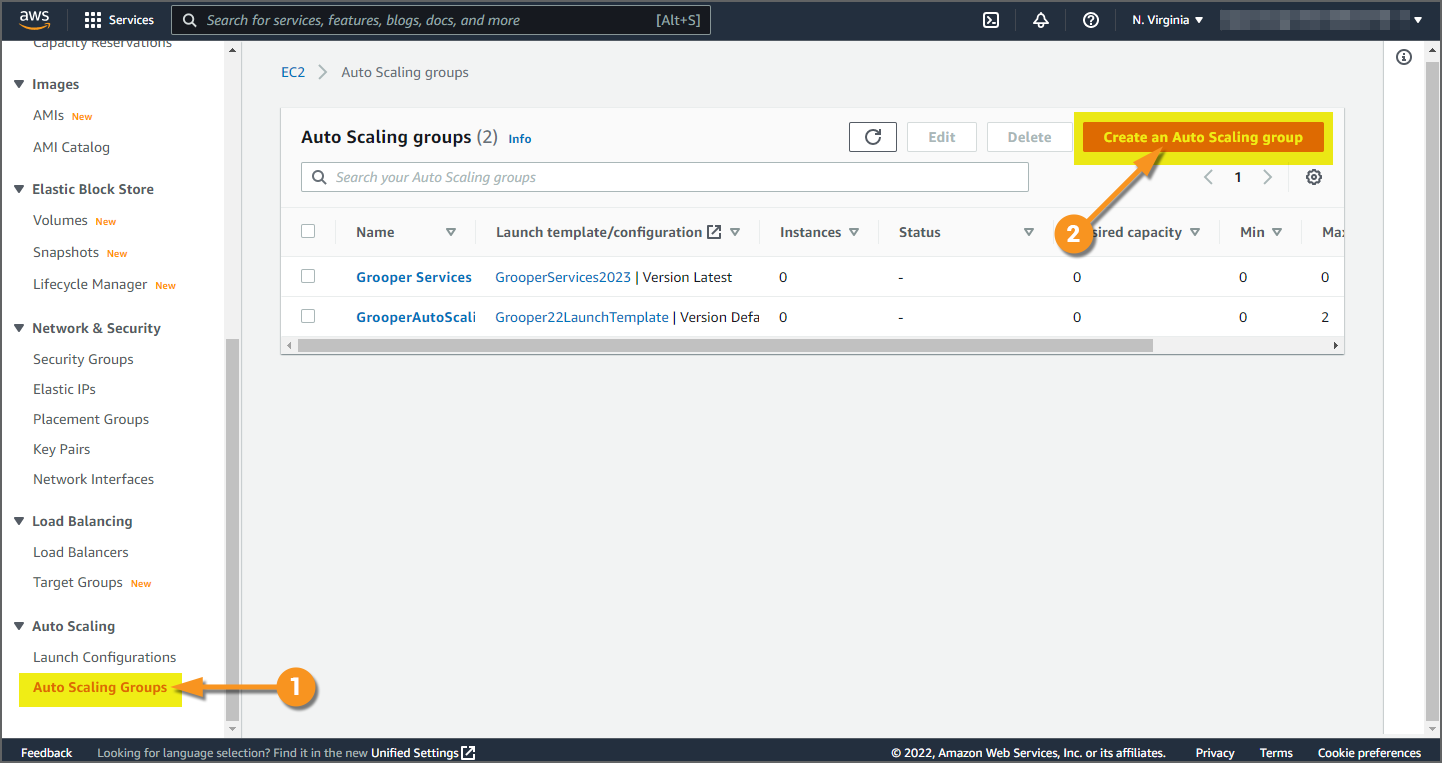This screenshot has height=763, width=1442.
Task: Open AMIs in the sidebar
Action: click(x=48, y=116)
